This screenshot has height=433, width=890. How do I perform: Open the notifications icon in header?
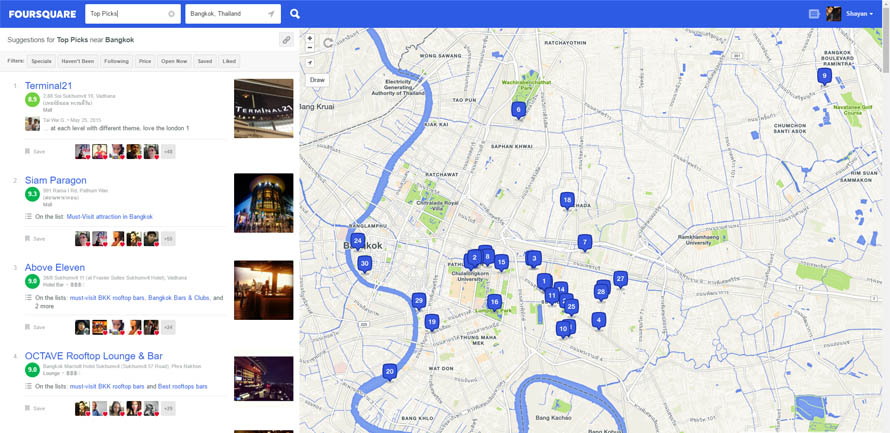click(814, 14)
